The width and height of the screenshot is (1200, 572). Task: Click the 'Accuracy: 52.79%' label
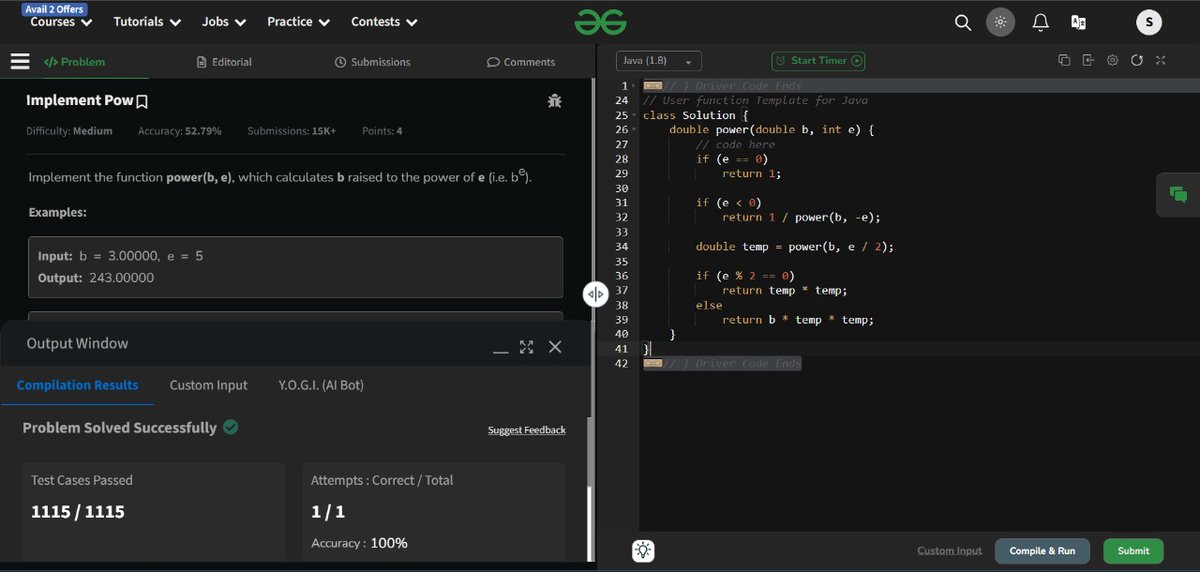(x=180, y=131)
